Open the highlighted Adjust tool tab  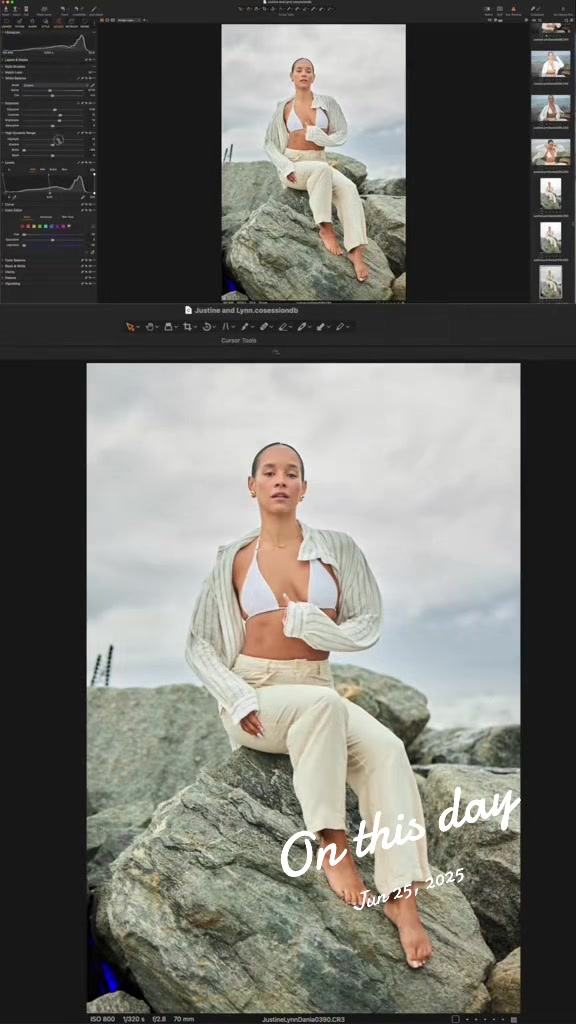[x=59, y=24]
